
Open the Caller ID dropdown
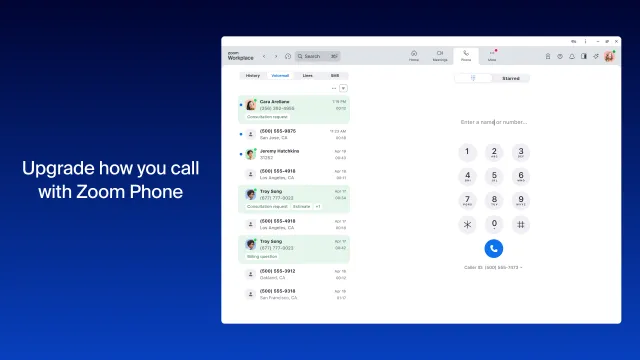pyautogui.click(x=493, y=267)
